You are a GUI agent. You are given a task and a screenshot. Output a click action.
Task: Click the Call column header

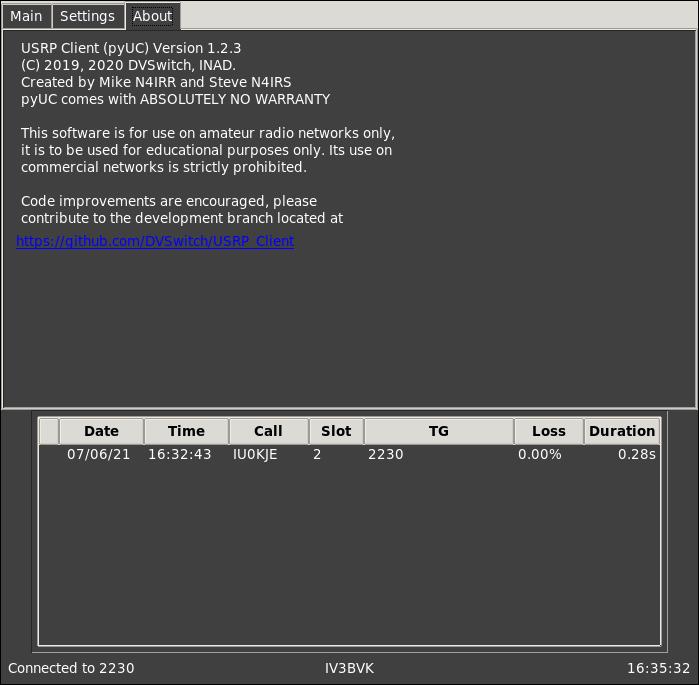point(268,431)
